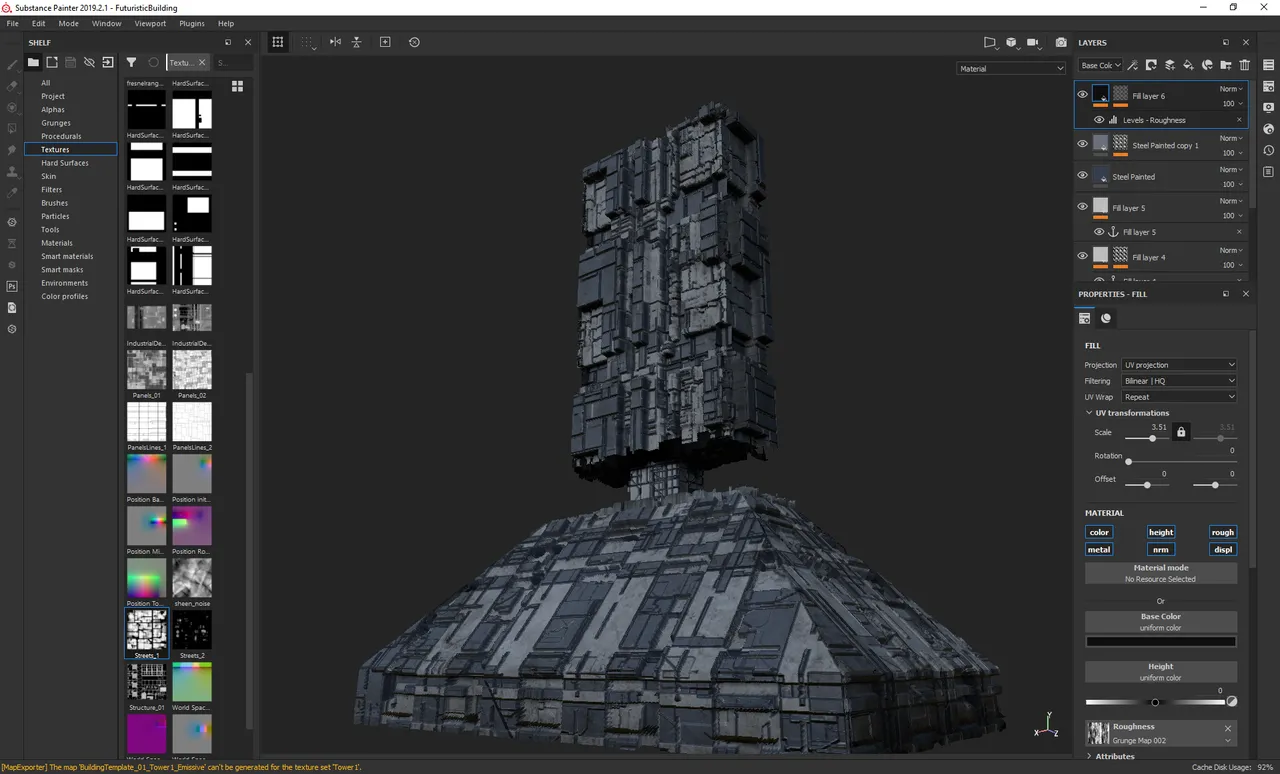Viewport: 1280px width, 774px height.
Task: Select the Smudge tool
Action: coord(12,150)
